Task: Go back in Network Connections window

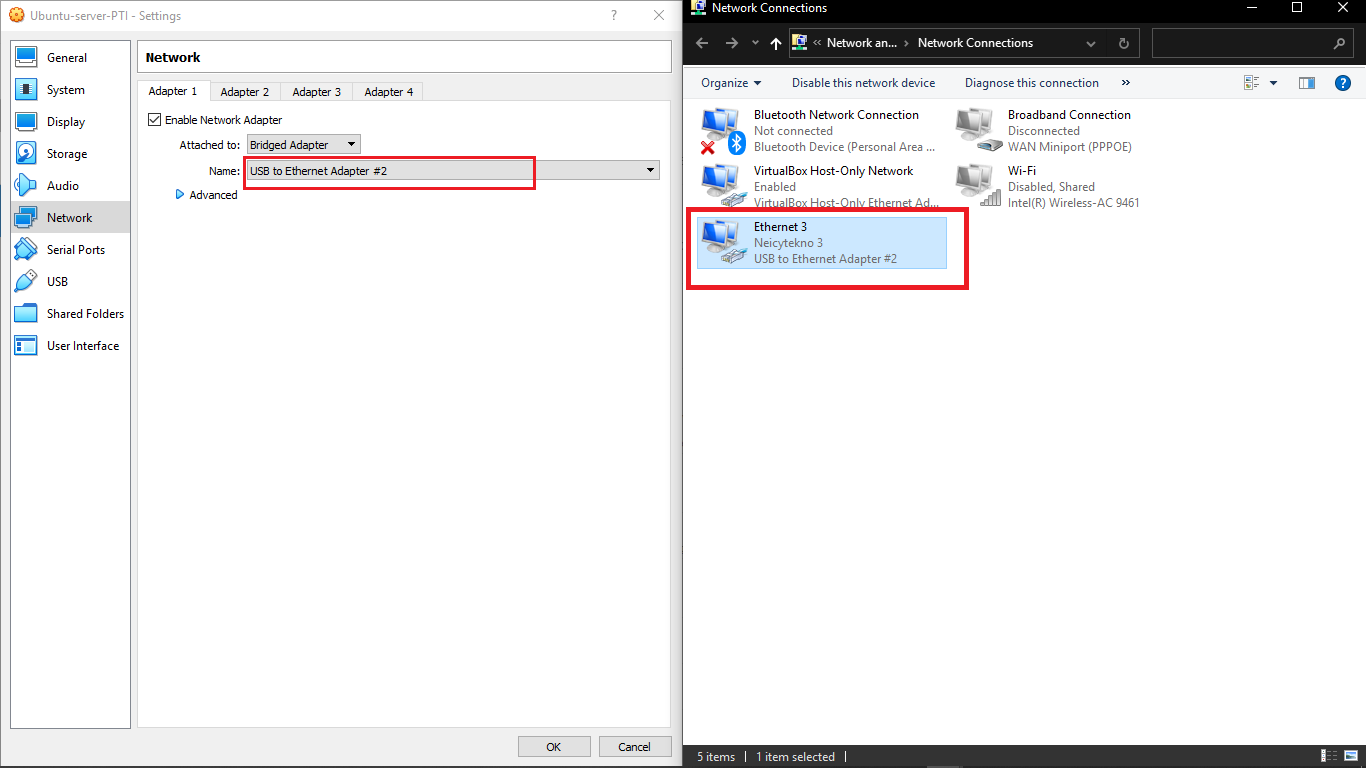Action: [x=702, y=43]
